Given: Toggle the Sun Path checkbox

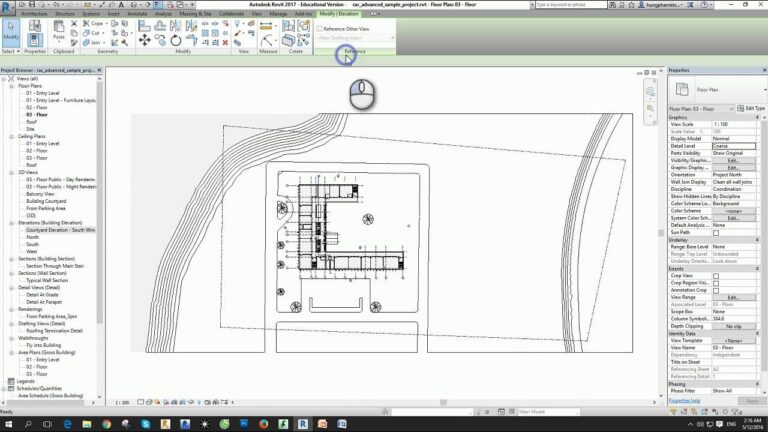Looking at the screenshot, I should (x=715, y=231).
